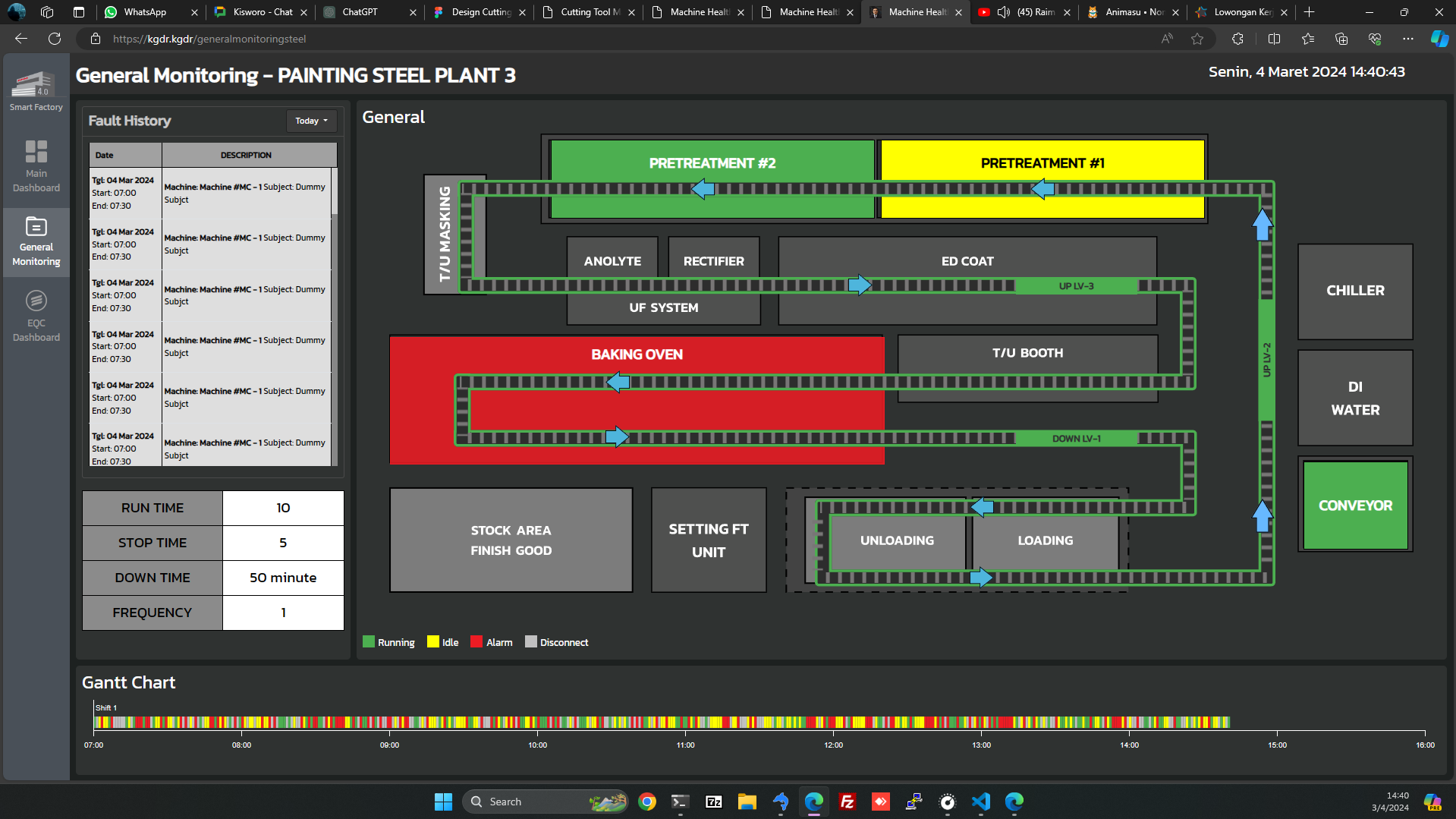
Task: Click the browser address bar URL
Action: tap(209, 39)
